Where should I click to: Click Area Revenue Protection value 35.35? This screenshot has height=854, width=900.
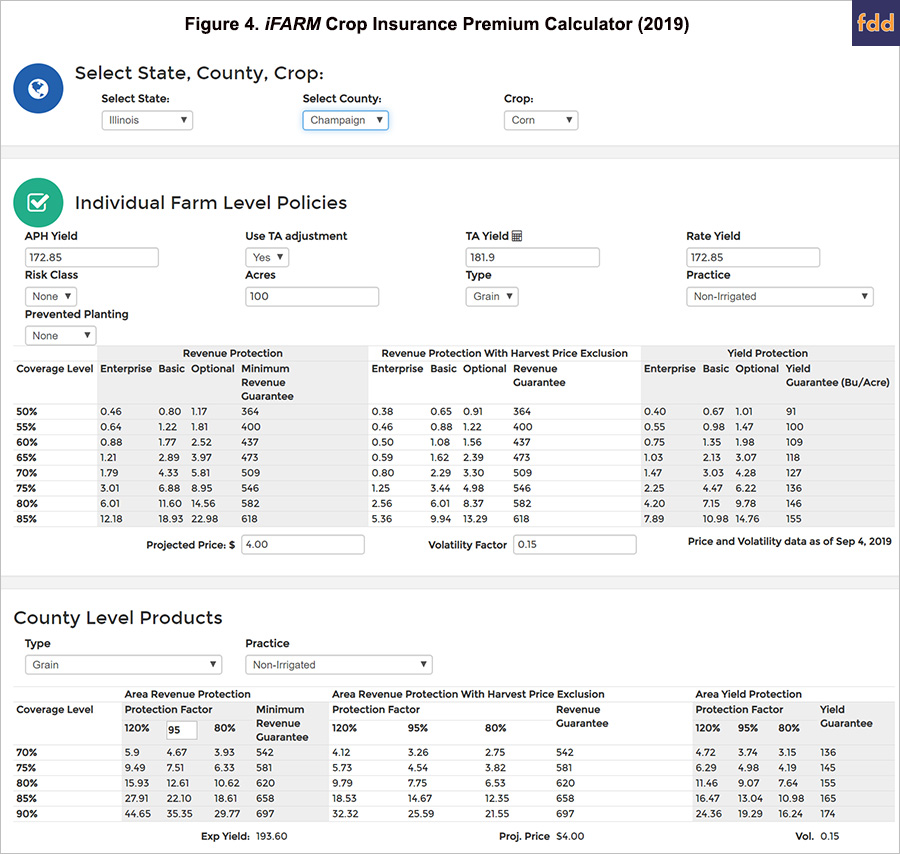coord(180,814)
